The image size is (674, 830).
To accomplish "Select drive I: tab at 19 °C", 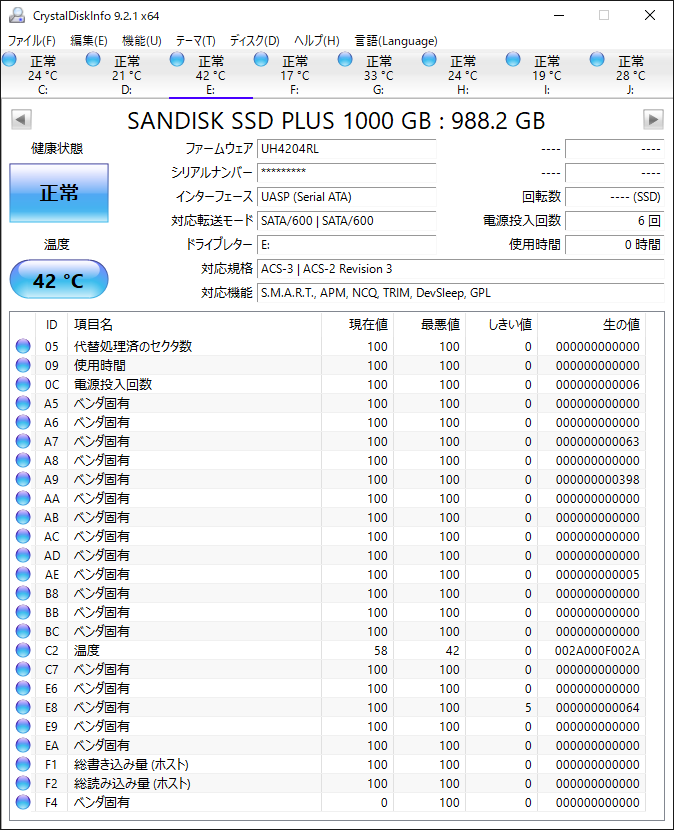I will [x=546, y=75].
